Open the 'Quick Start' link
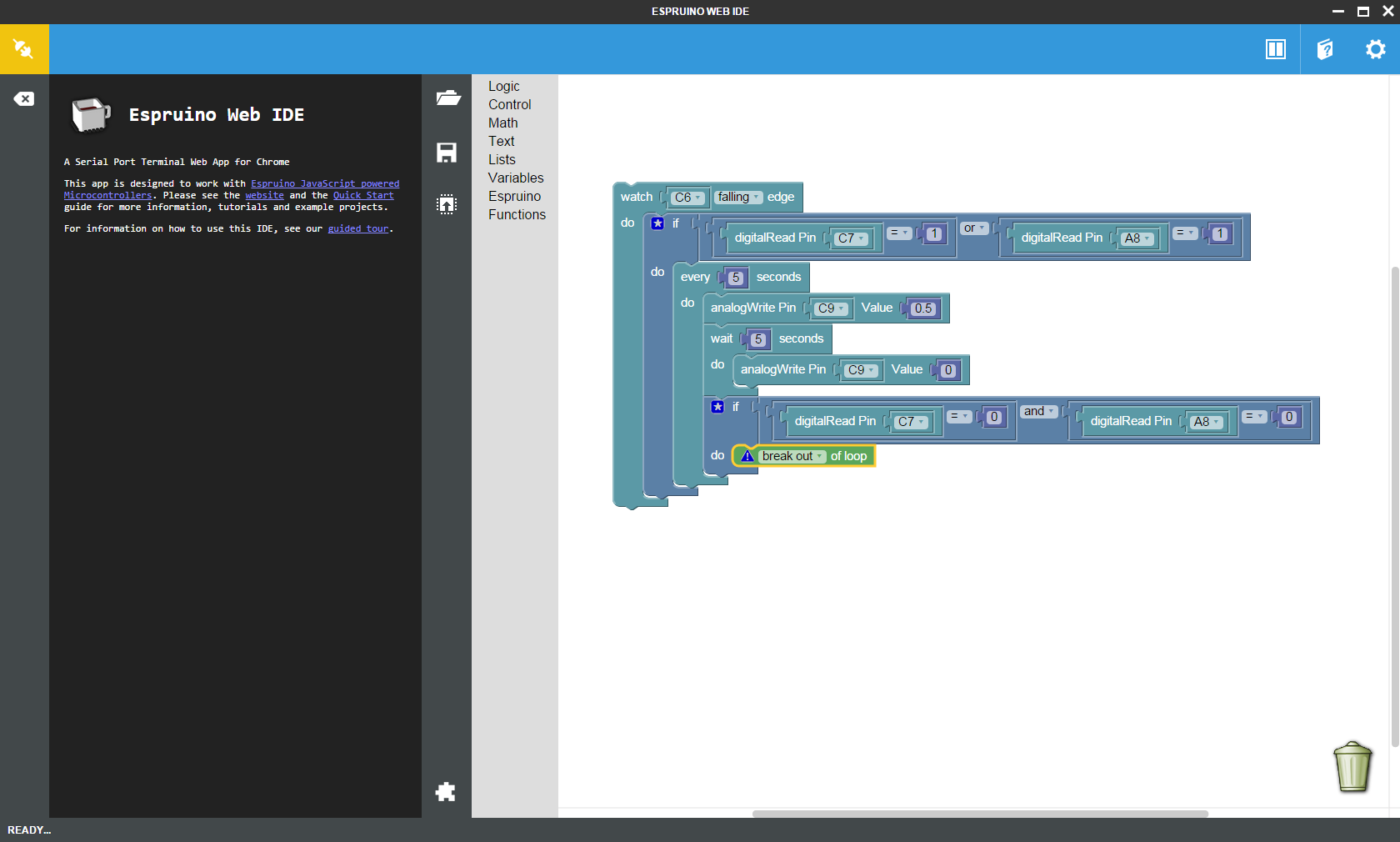This screenshot has height=842, width=1400. [x=363, y=195]
